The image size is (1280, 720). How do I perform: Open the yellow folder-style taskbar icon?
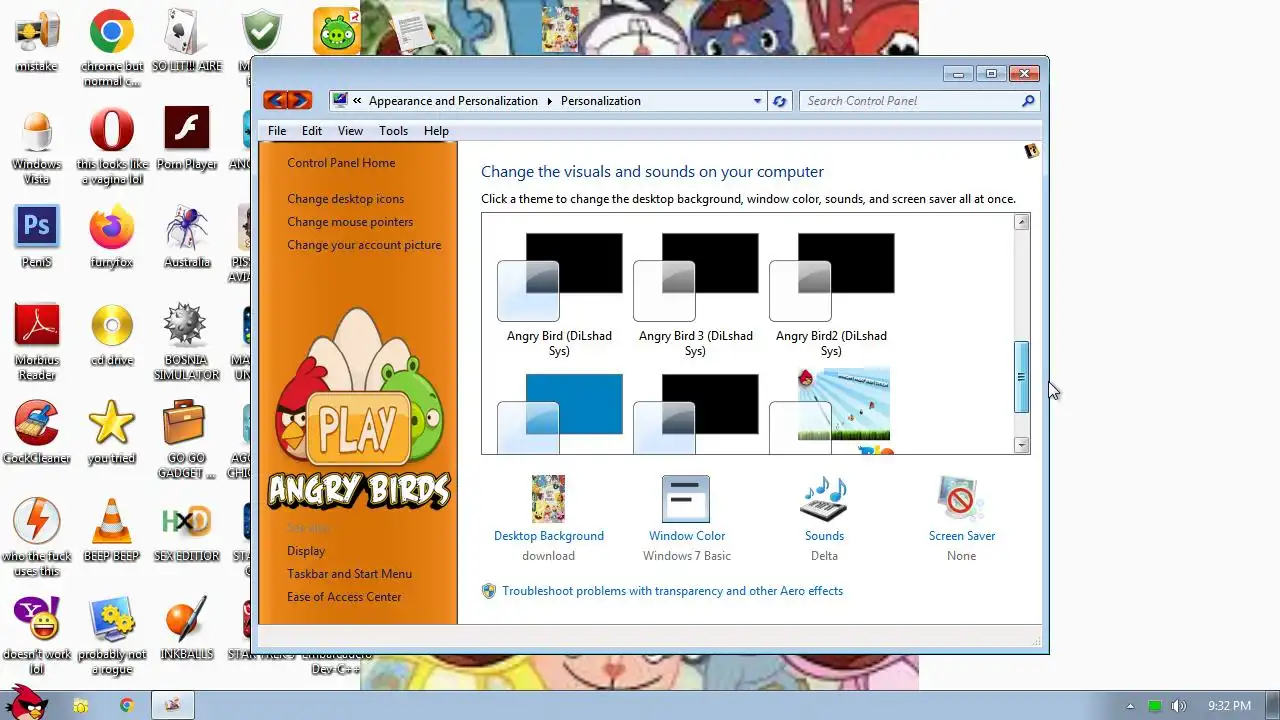81,705
